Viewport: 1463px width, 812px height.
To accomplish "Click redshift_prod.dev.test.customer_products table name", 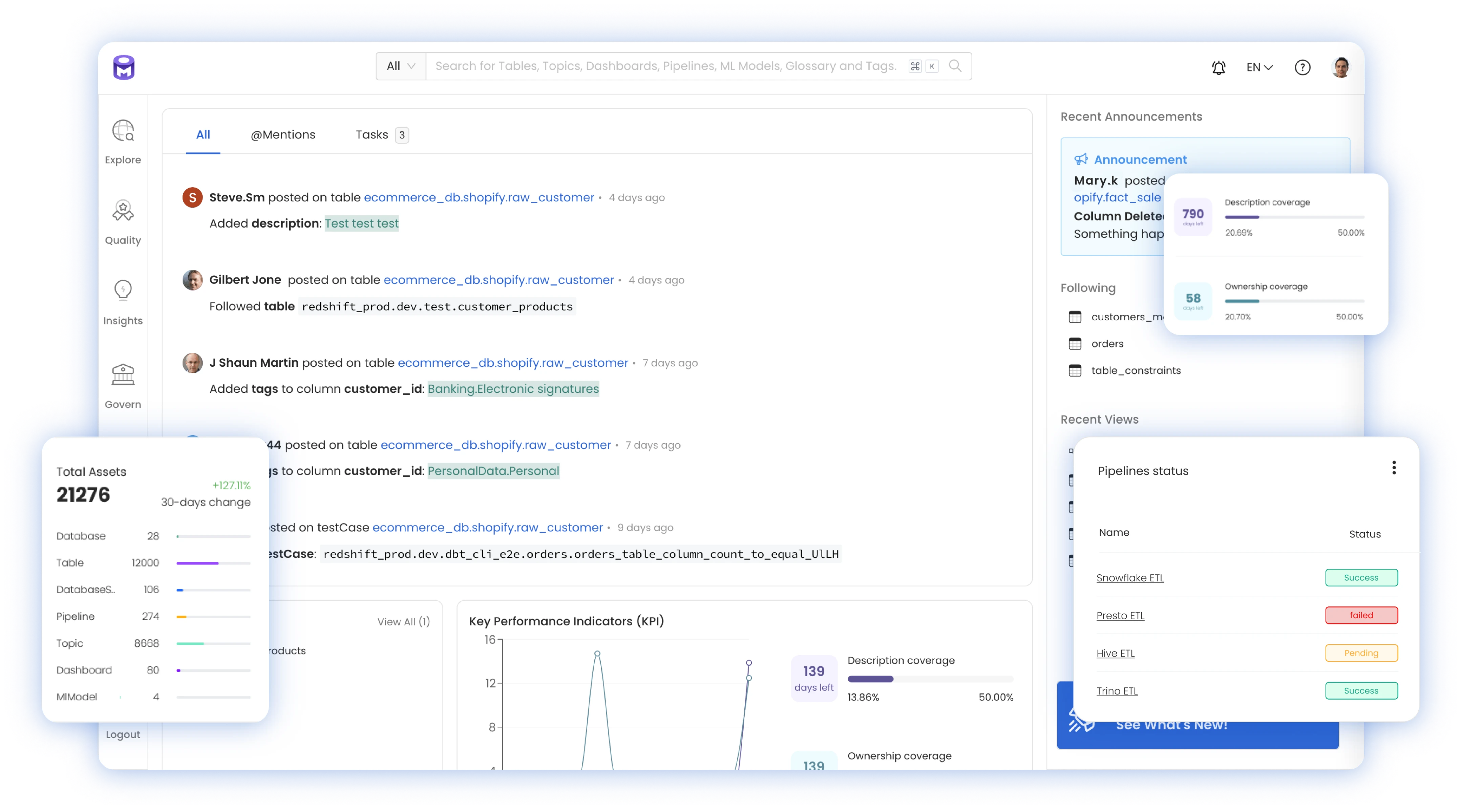I will click(x=437, y=306).
